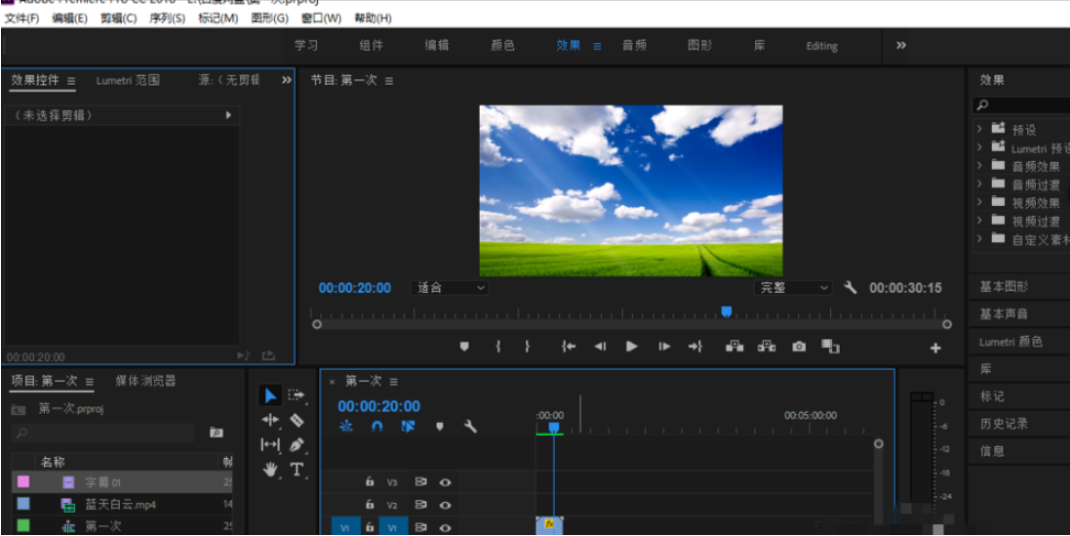Click the Export Frame camera icon
The height and width of the screenshot is (536, 1070).
pyautogui.click(x=799, y=346)
